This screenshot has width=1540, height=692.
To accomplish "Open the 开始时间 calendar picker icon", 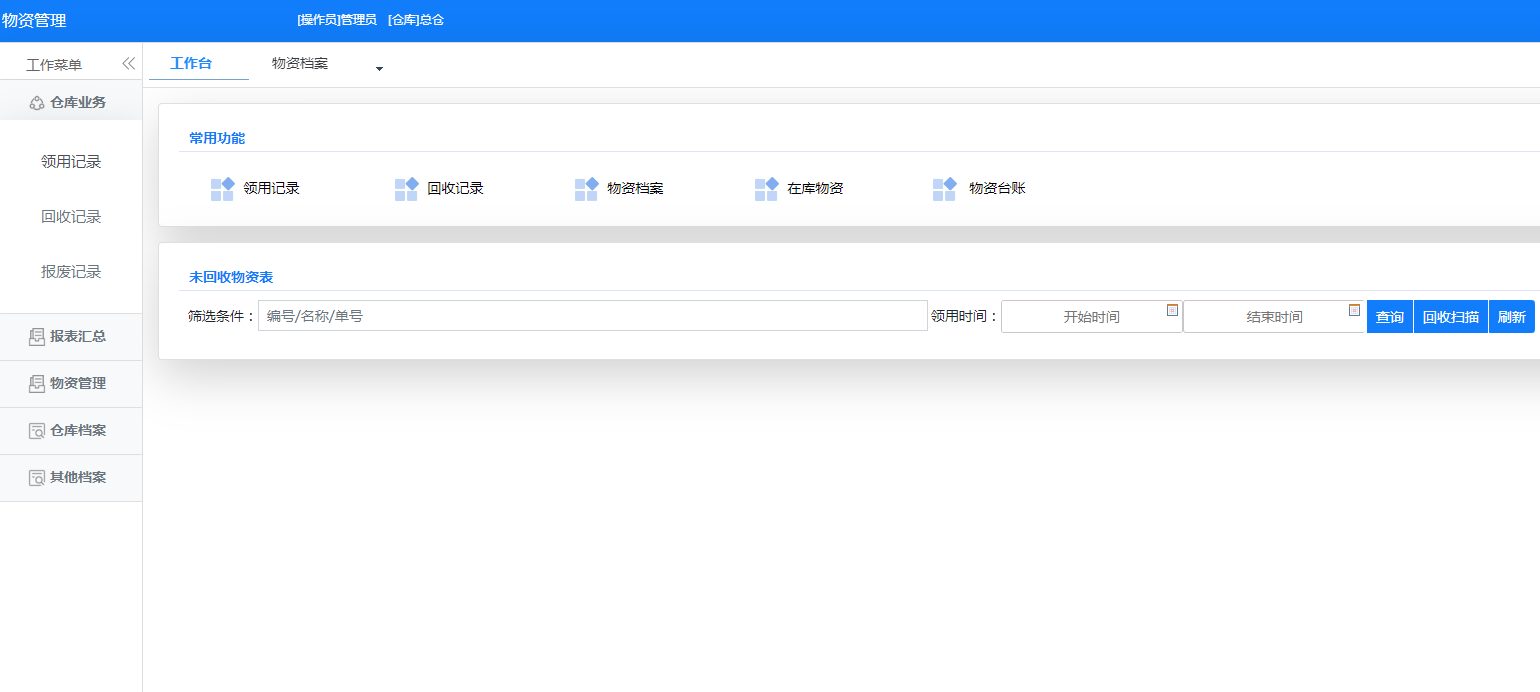I will pos(1172,311).
